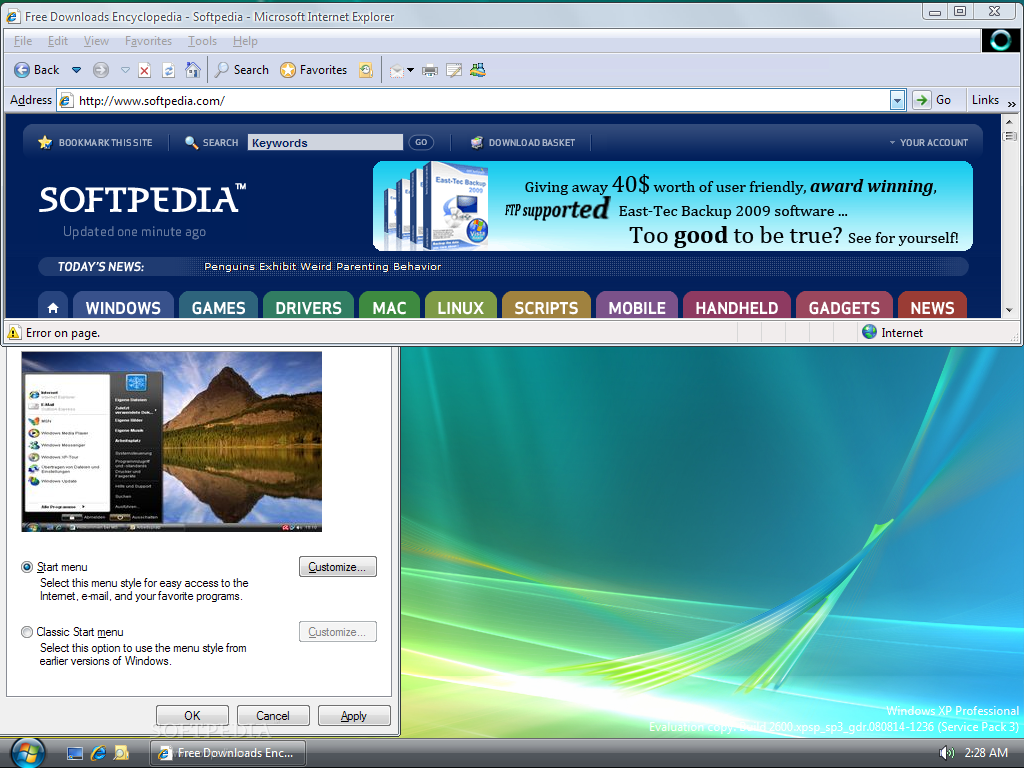Viewport: 1024px width, 768px height.
Task: Switch to the SCRIPTS tab
Action: [546, 308]
